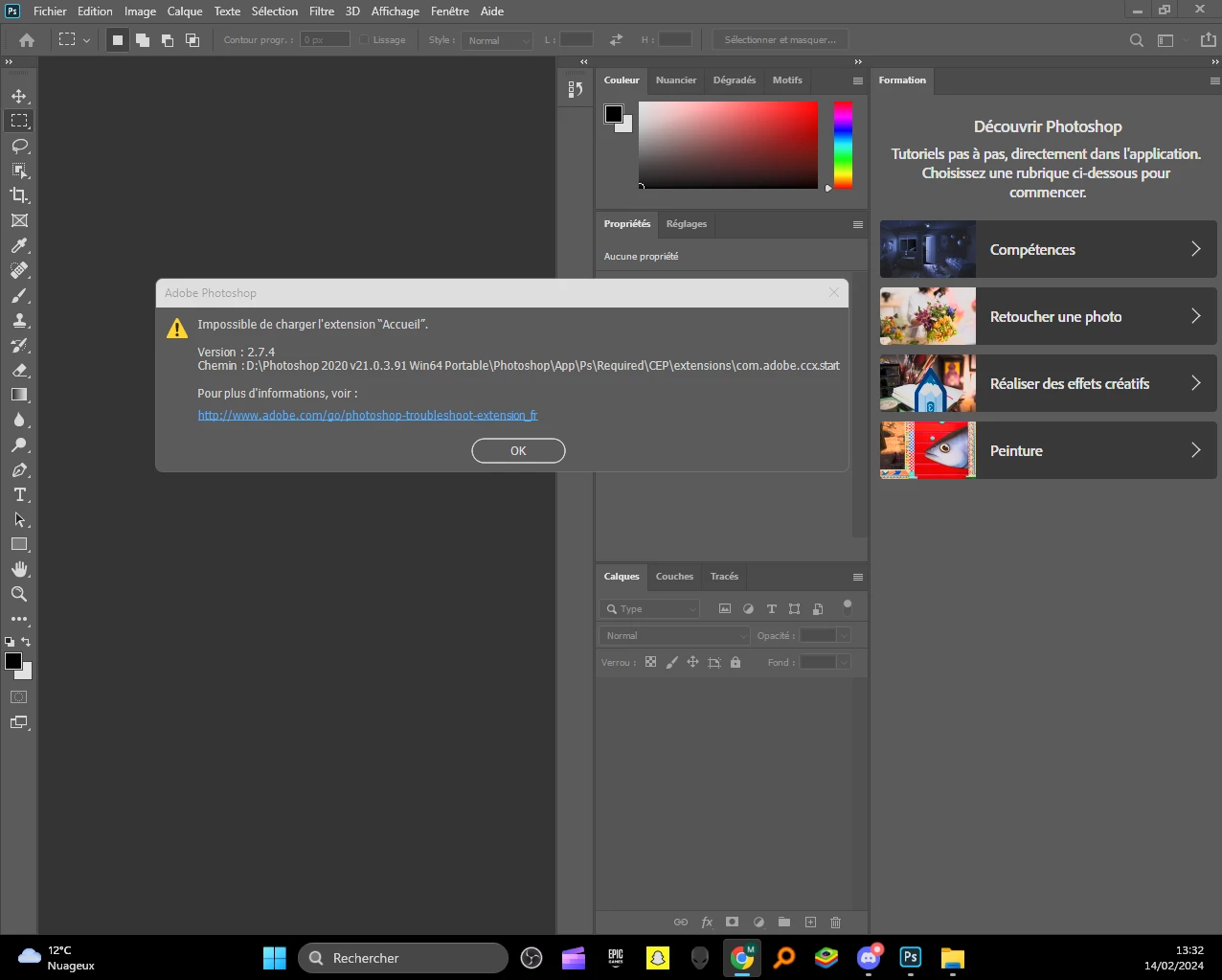Select the Frame tool
This screenshot has width=1222, height=980.
coord(19,220)
